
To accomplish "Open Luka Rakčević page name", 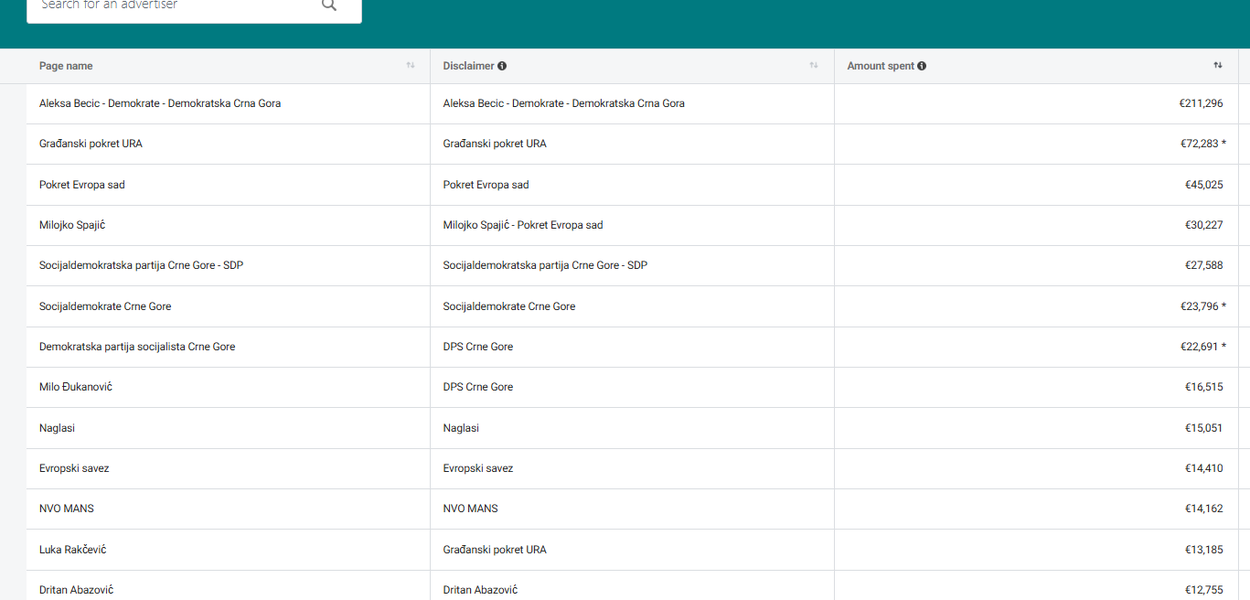I will click(73, 550).
